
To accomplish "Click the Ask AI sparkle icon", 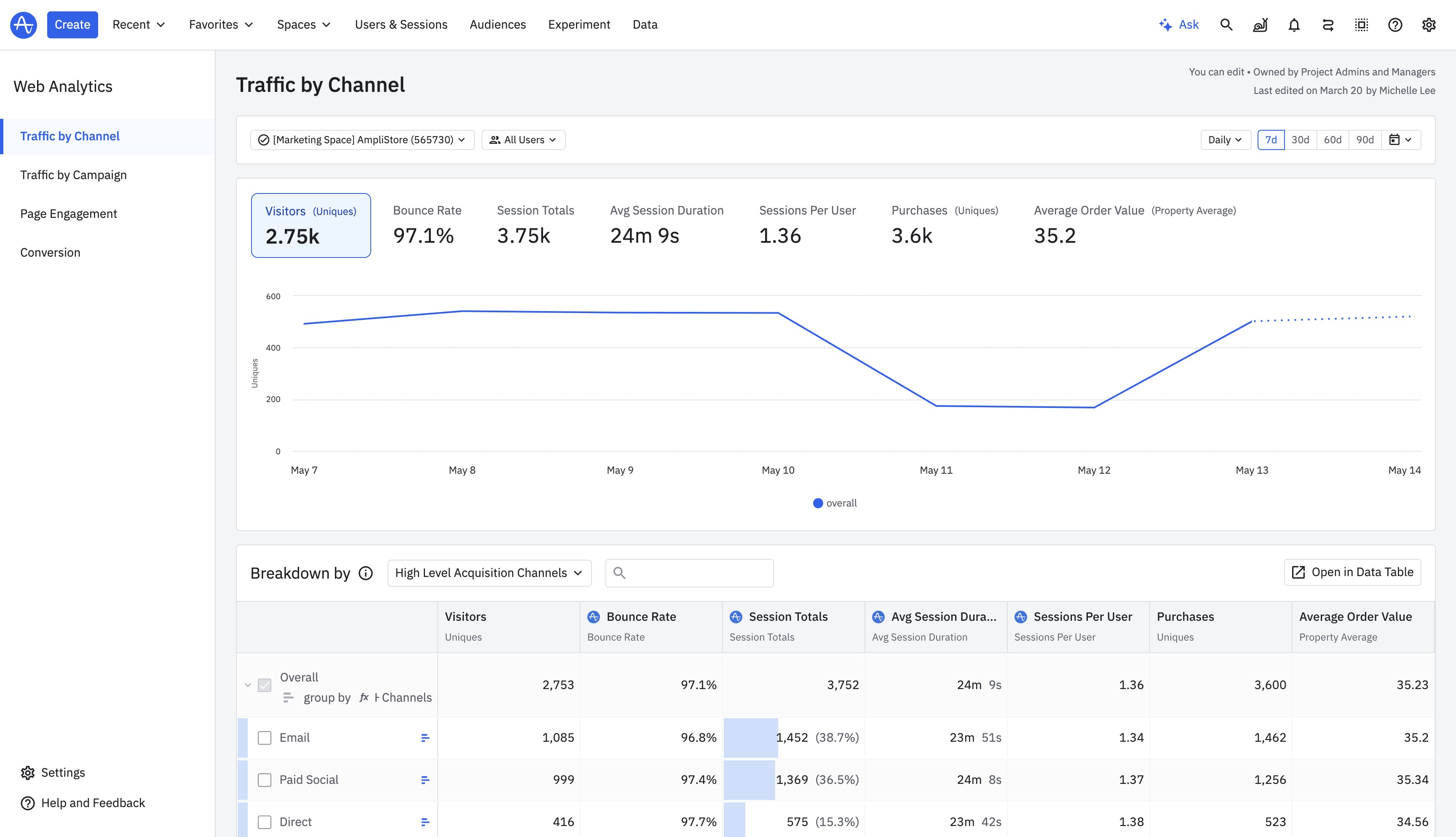I will pos(1165,25).
